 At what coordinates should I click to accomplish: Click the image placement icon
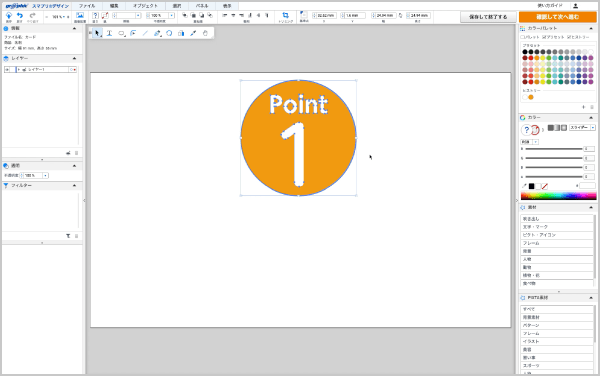80,15
